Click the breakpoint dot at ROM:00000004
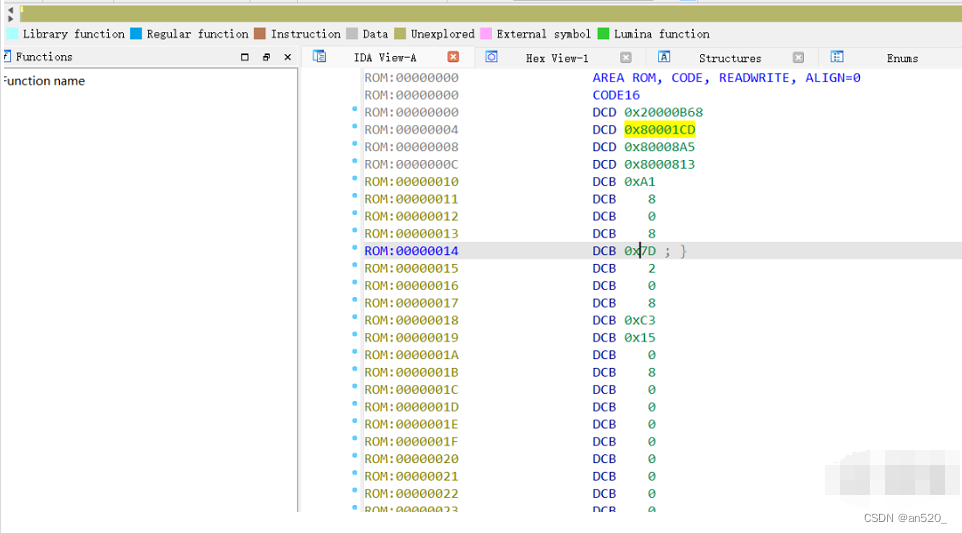Image resolution: width=962 pixels, height=533 pixels. 355,126
